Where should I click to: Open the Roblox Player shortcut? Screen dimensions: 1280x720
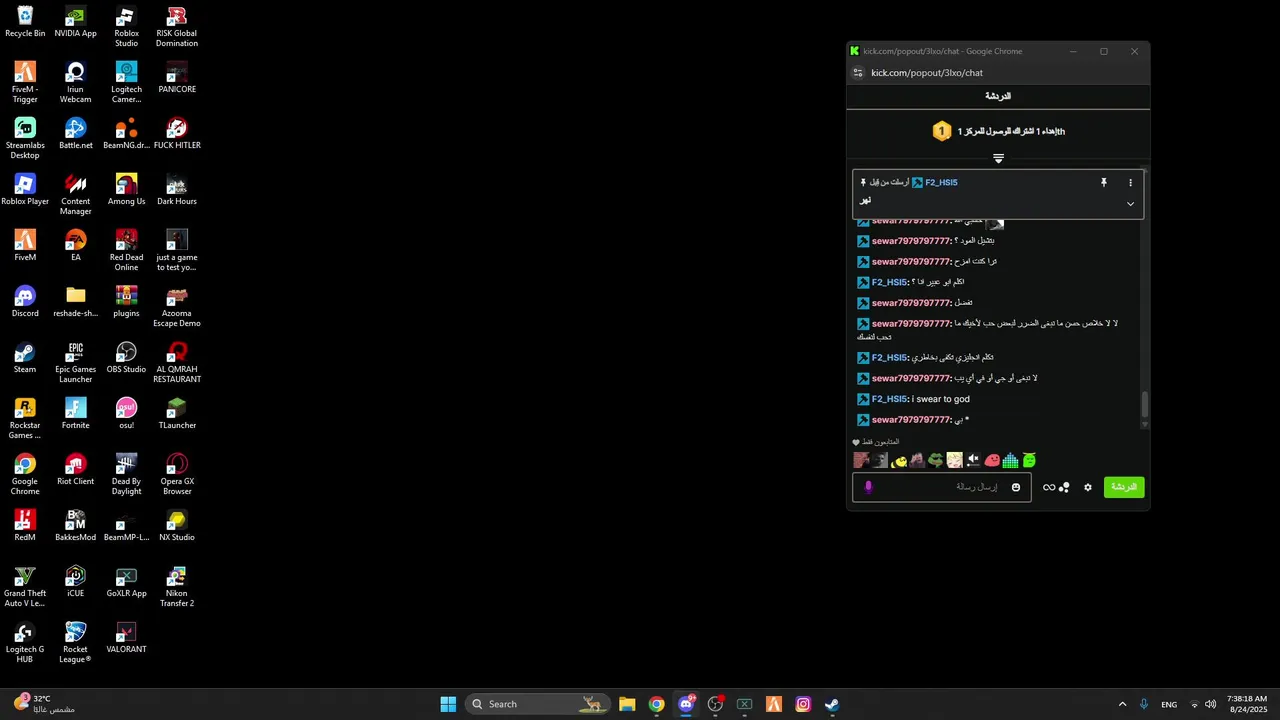pos(25,190)
